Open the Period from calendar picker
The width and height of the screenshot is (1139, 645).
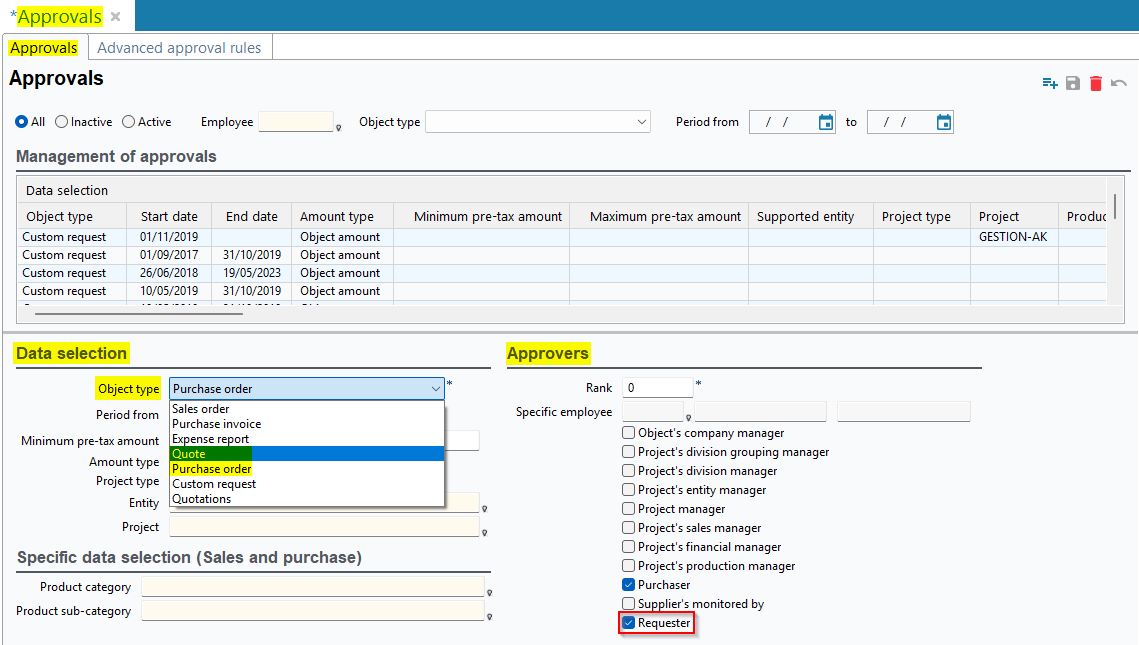pos(825,122)
